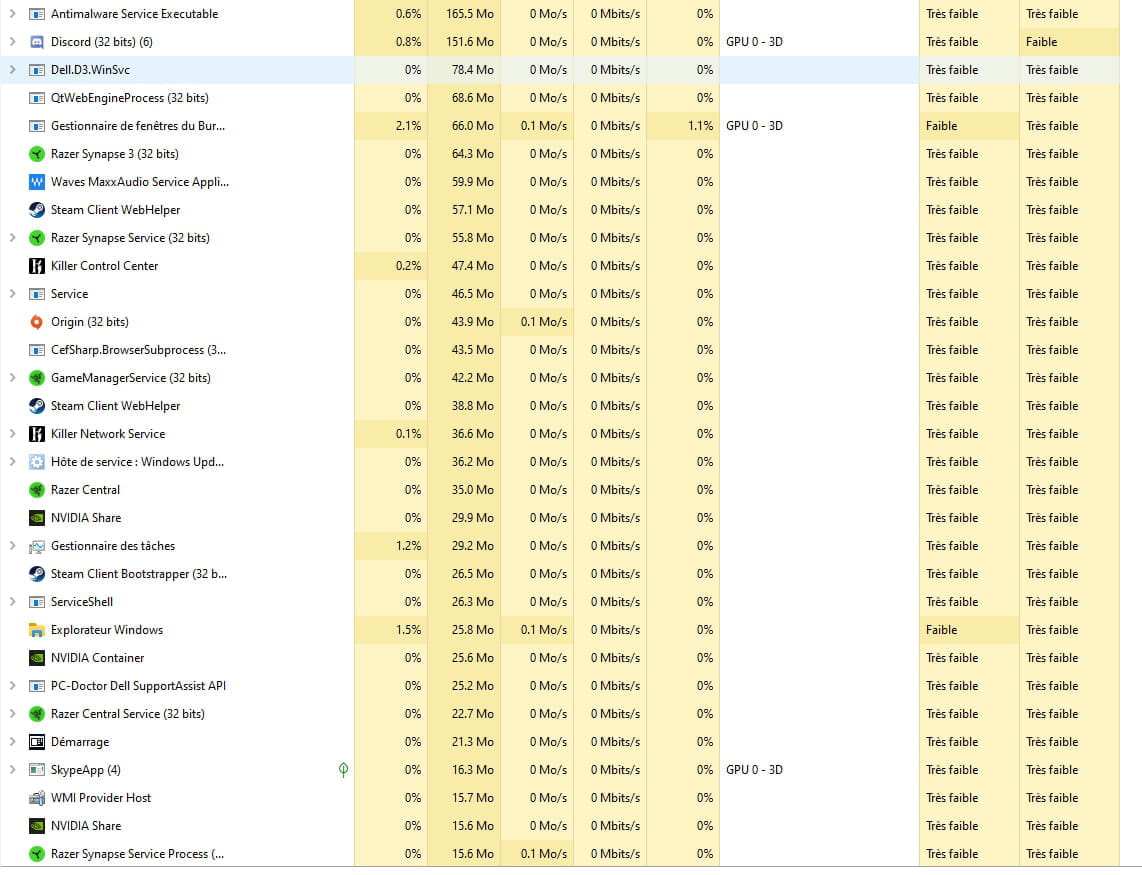Select the Antimalware Service Executable process
This screenshot has height=875, width=1142.
point(134,14)
